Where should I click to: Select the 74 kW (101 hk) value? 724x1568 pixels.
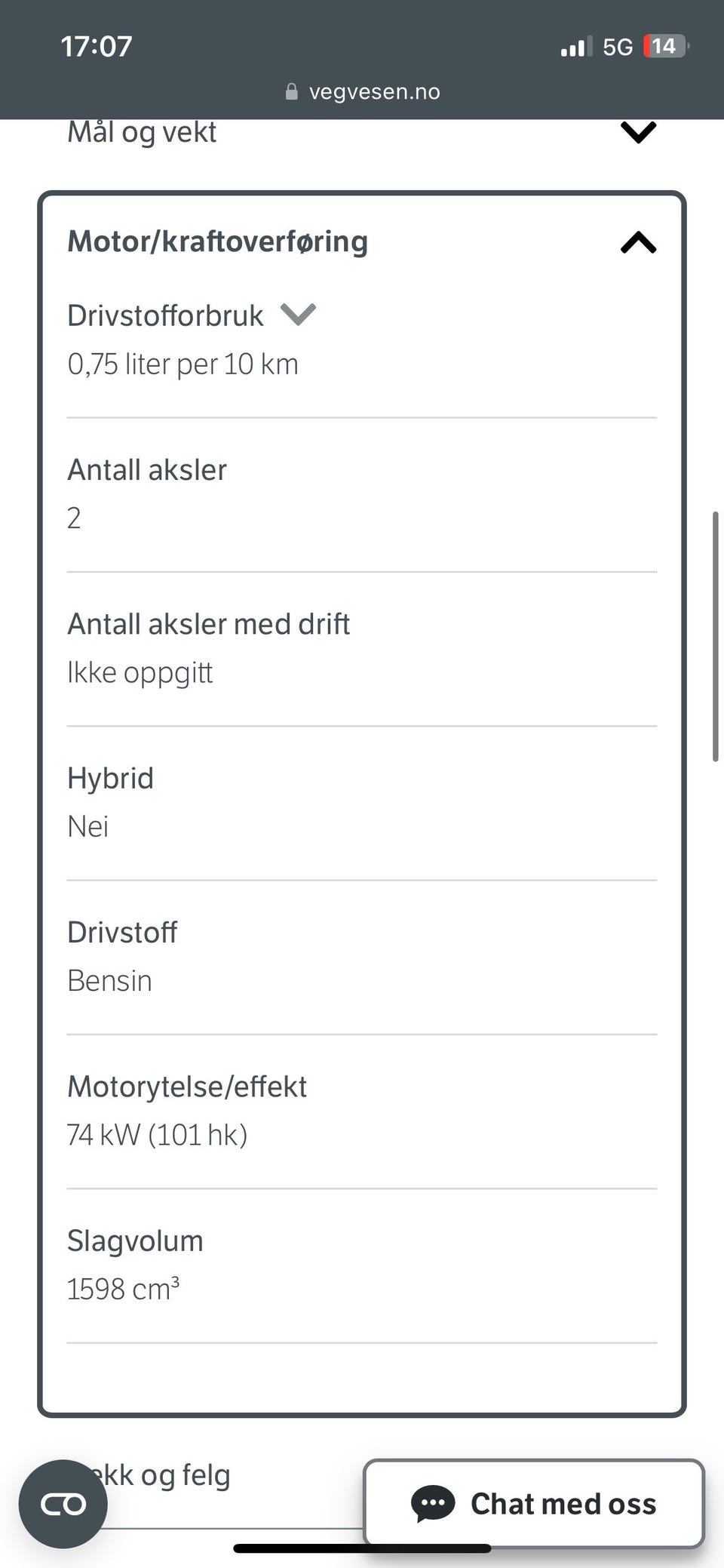coord(157,1135)
